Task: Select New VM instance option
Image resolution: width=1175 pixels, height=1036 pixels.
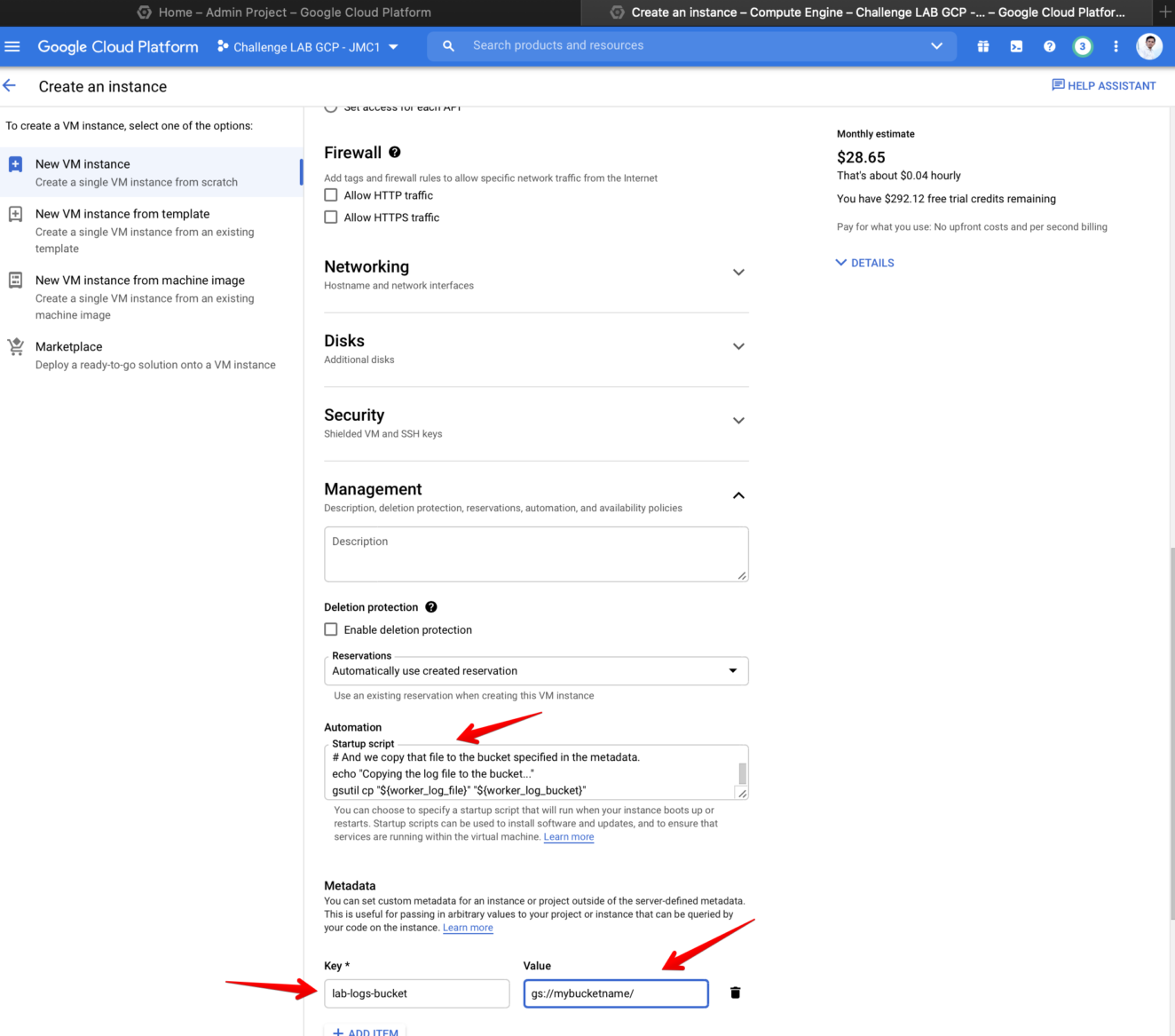Action: point(151,172)
